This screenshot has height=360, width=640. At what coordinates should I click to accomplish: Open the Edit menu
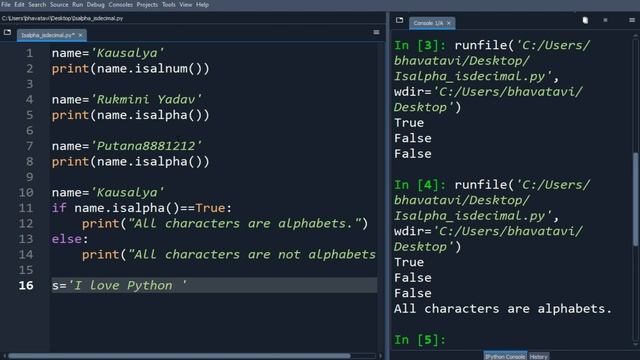pos(19,4)
